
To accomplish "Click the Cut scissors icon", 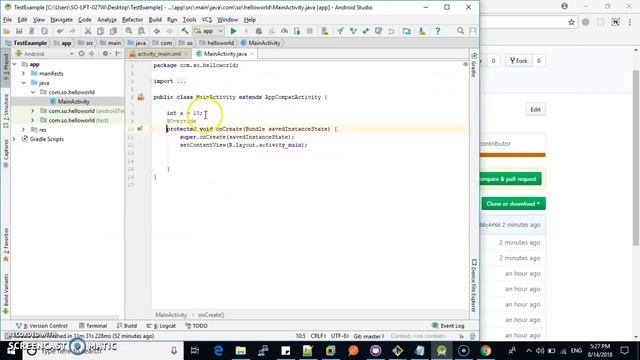I will pyautogui.click(x=88, y=31).
